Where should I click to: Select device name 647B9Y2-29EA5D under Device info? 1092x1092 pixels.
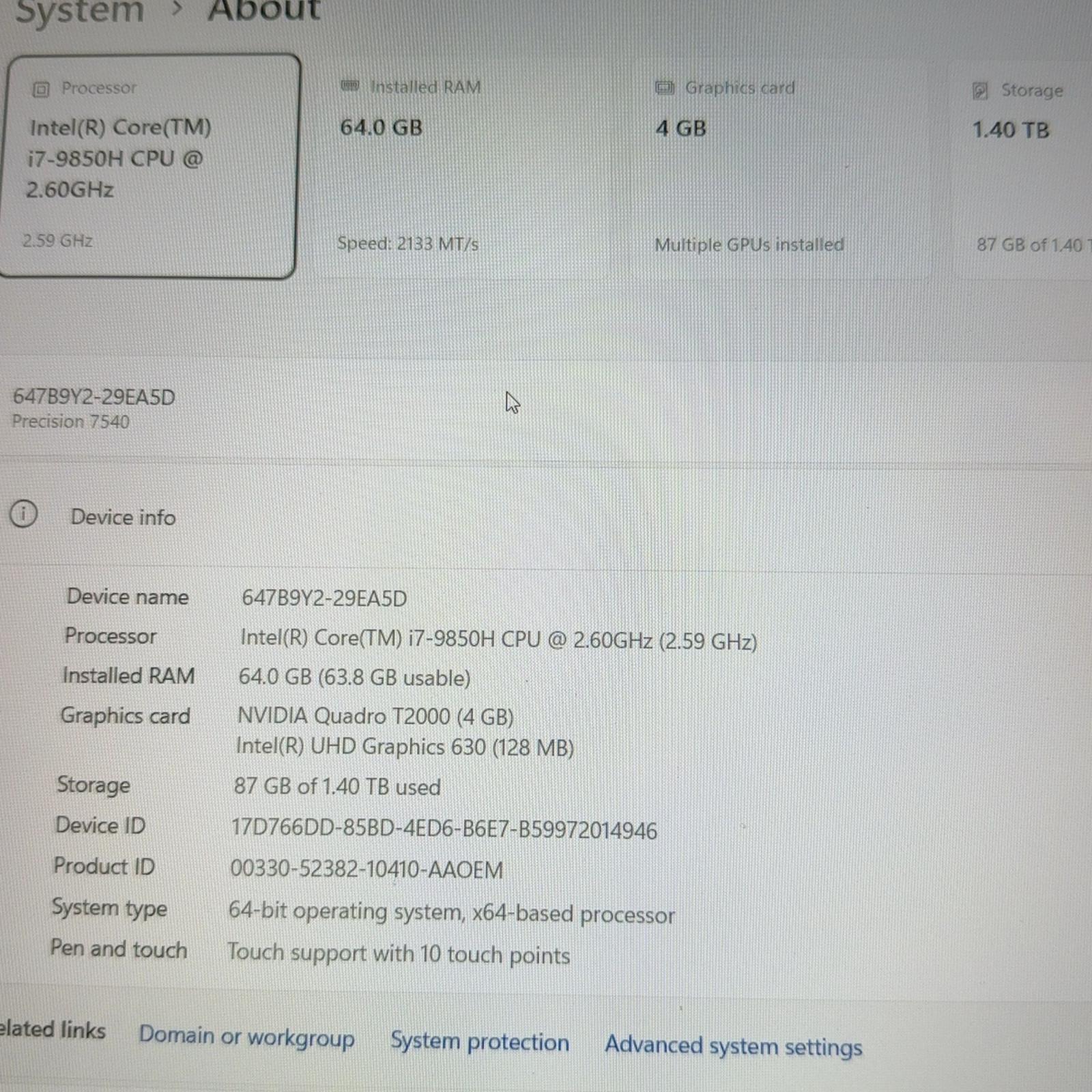click(x=324, y=599)
